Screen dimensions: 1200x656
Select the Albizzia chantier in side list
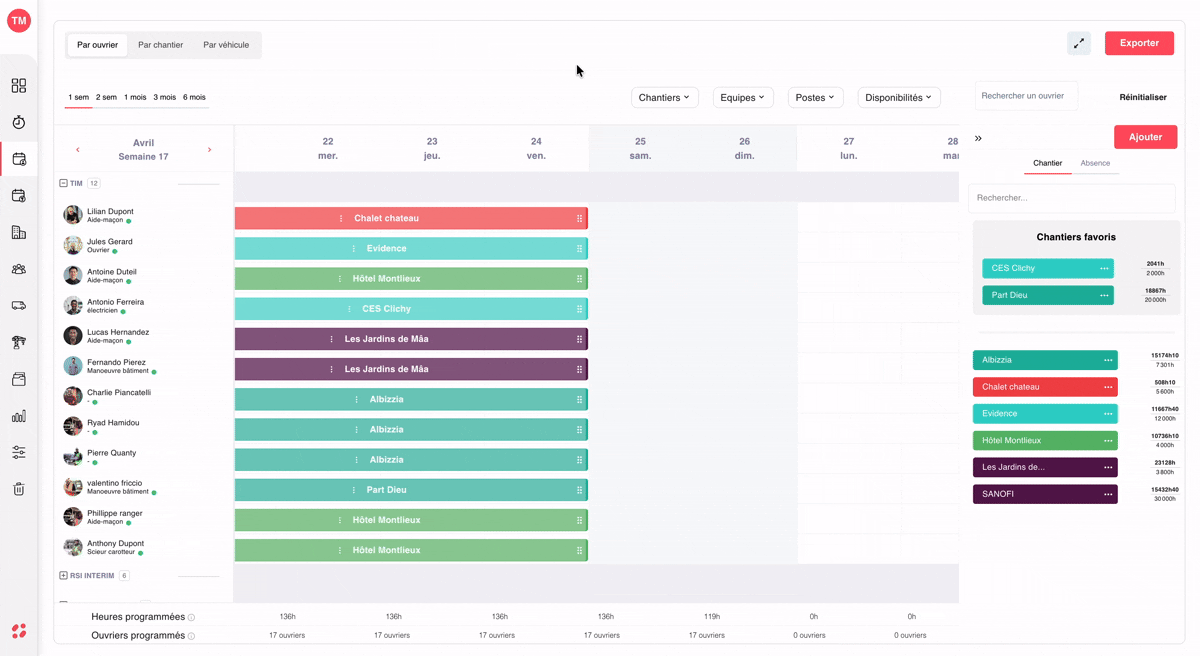click(1045, 360)
